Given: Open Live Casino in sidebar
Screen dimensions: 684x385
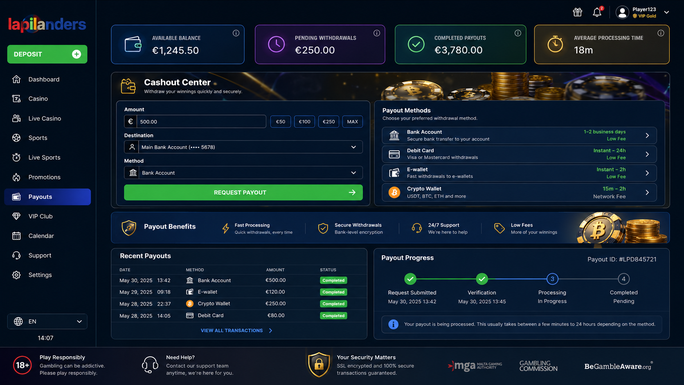Looking at the screenshot, I should (47, 119).
